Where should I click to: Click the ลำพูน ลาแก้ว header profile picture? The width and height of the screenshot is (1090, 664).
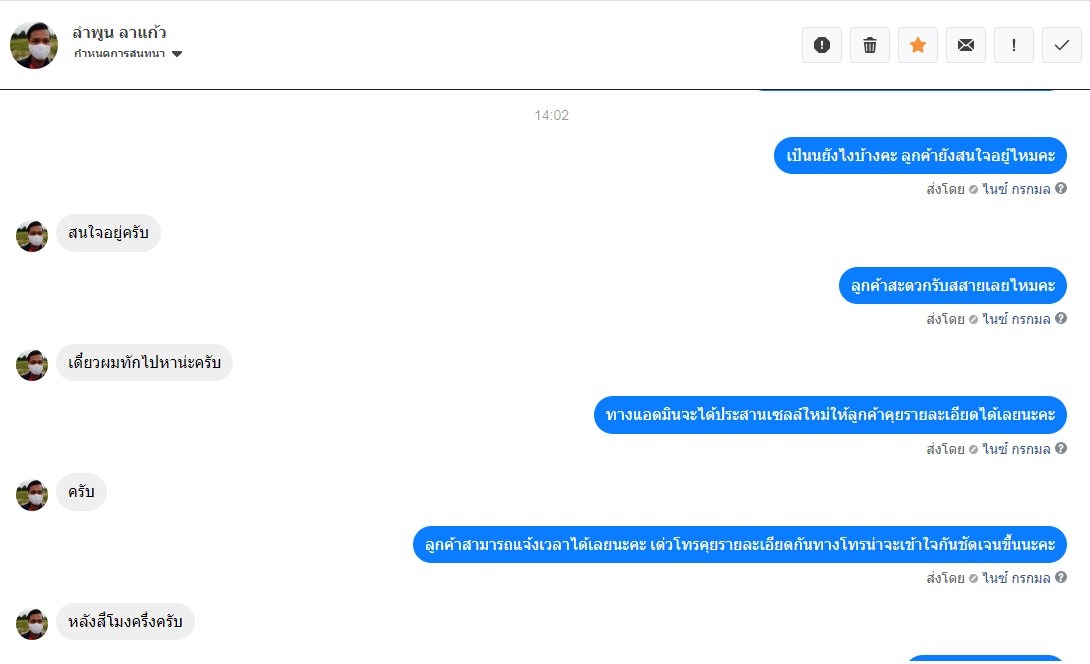pyautogui.click(x=33, y=45)
